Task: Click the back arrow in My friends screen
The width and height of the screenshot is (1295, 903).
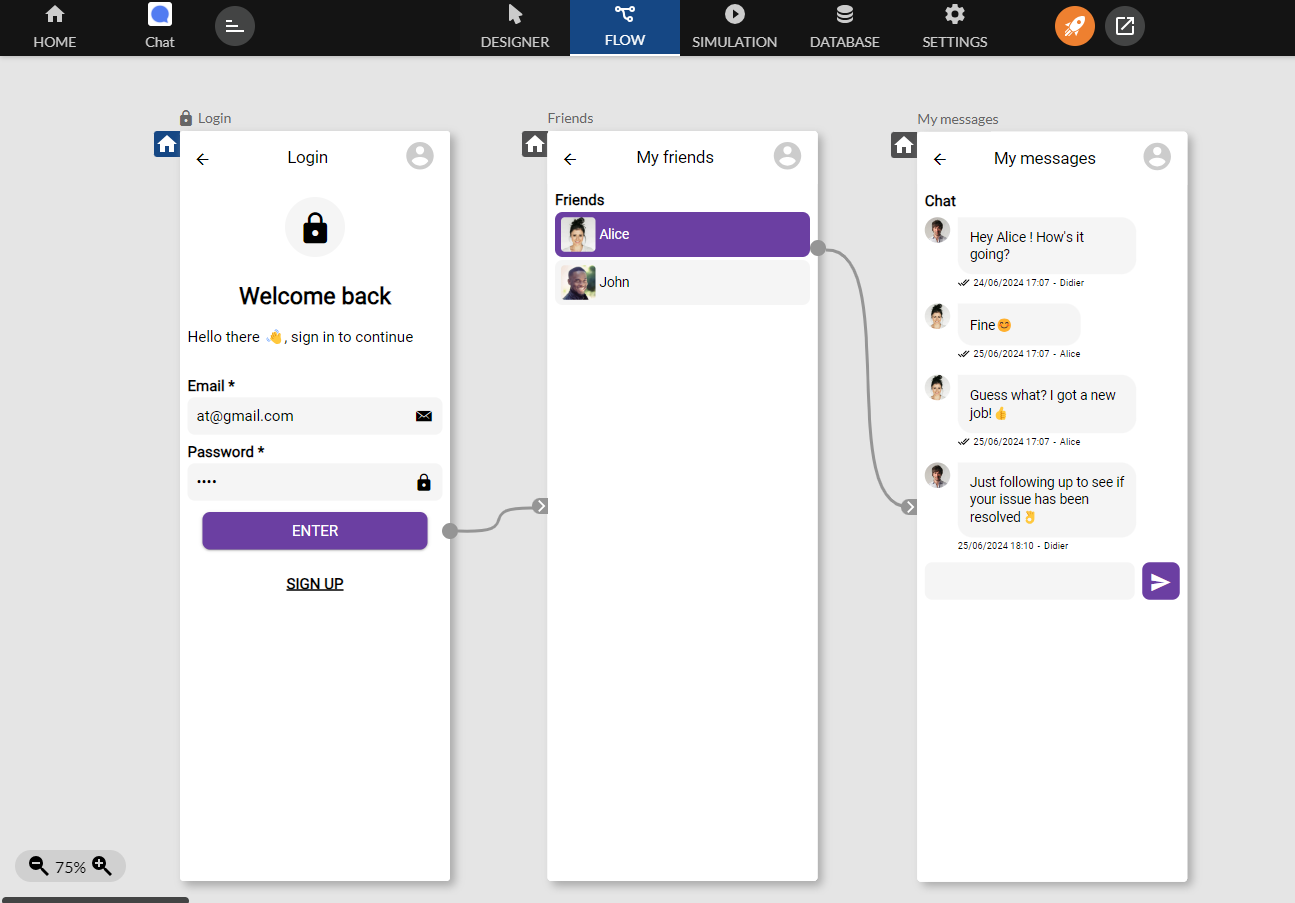Action: (570, 159)
